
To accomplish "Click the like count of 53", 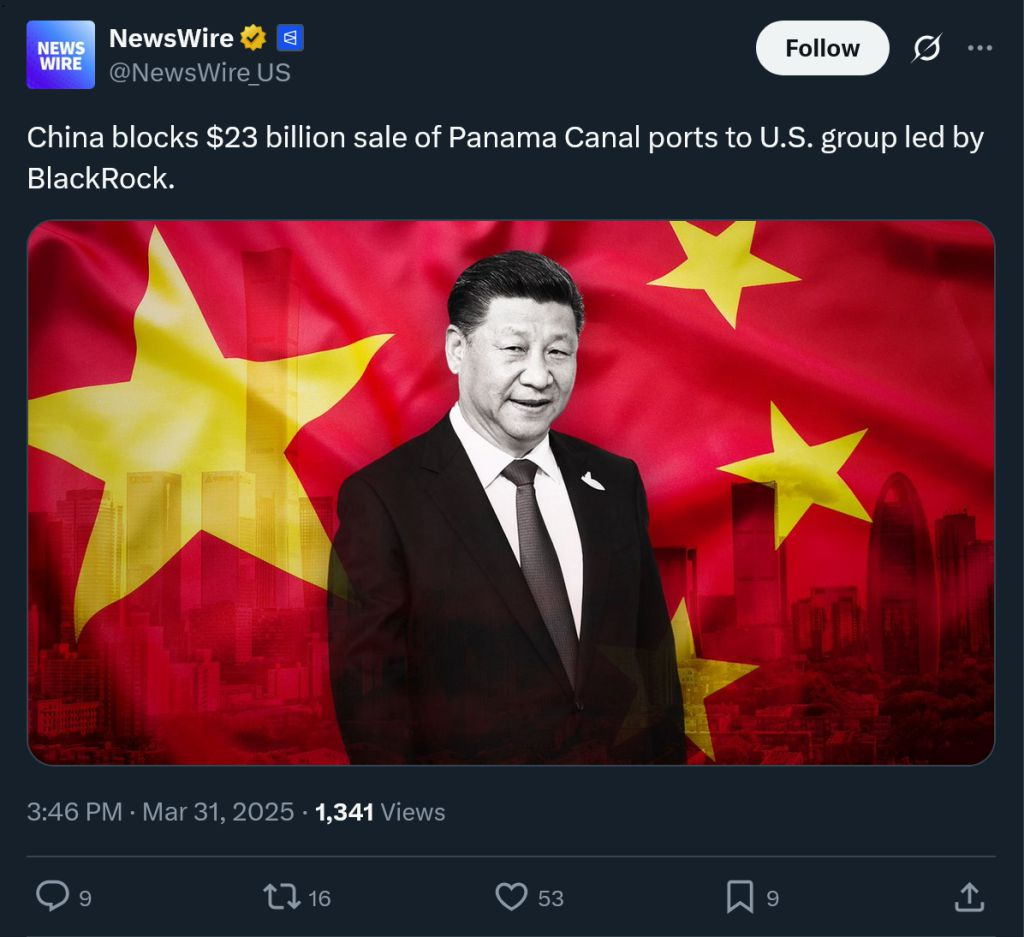I will [551, 898].
